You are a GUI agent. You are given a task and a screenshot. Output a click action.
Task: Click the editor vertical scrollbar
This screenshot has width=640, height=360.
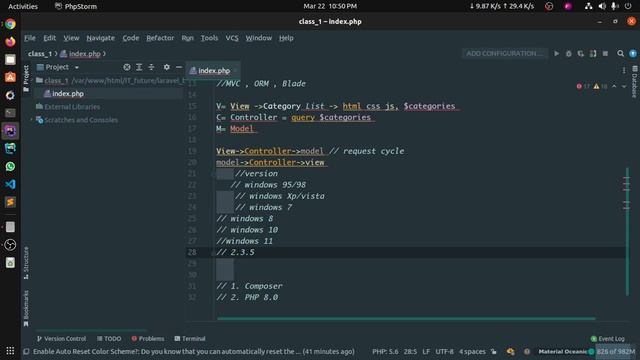click(x=627, y=231)
